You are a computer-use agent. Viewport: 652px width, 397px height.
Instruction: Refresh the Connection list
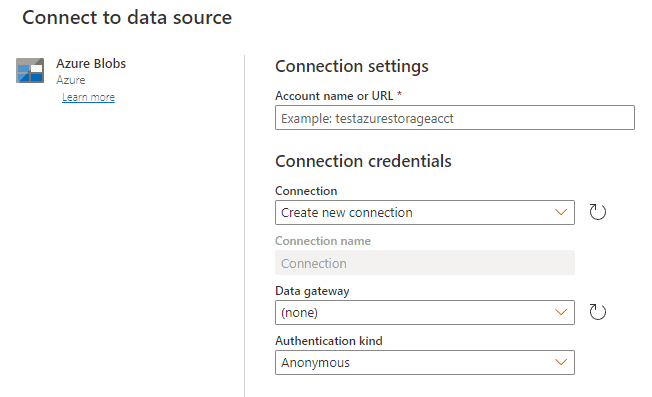[598, 212]
